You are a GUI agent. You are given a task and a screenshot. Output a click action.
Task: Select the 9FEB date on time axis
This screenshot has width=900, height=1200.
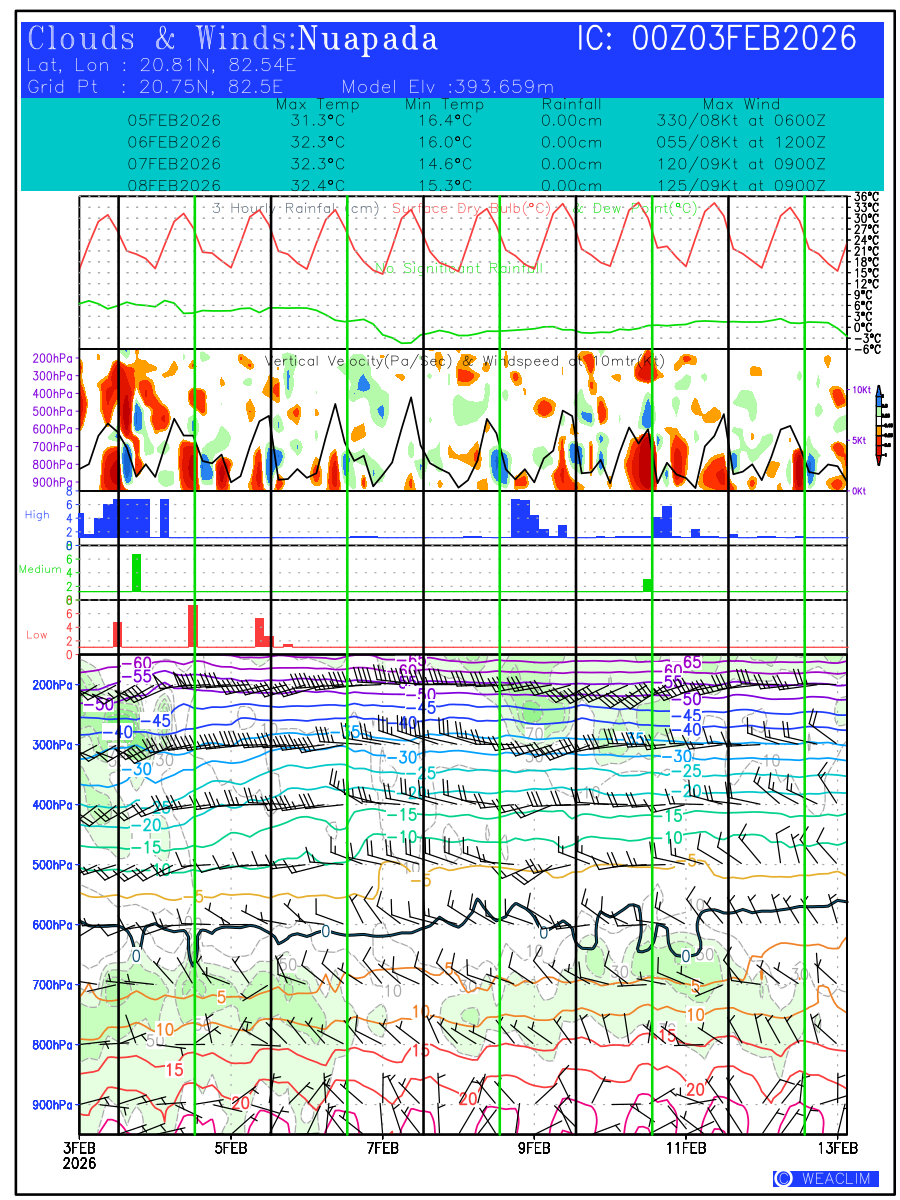click(x=535, y=1148)
